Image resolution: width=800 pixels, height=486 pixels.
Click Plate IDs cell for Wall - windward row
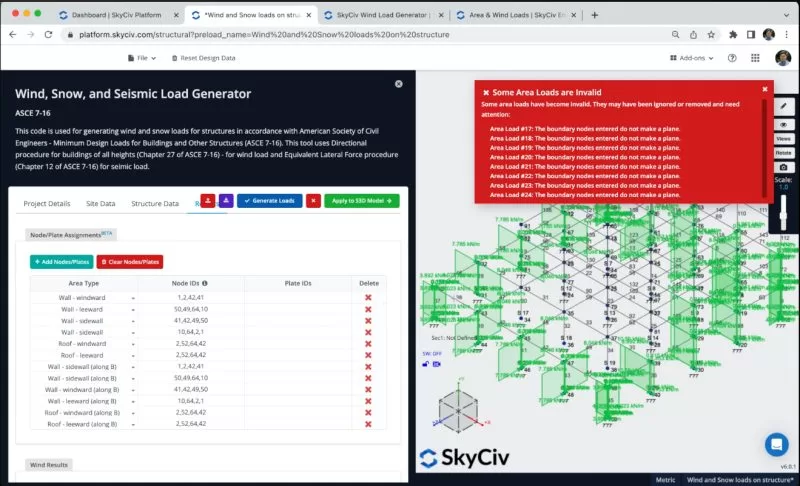point(298,297)
